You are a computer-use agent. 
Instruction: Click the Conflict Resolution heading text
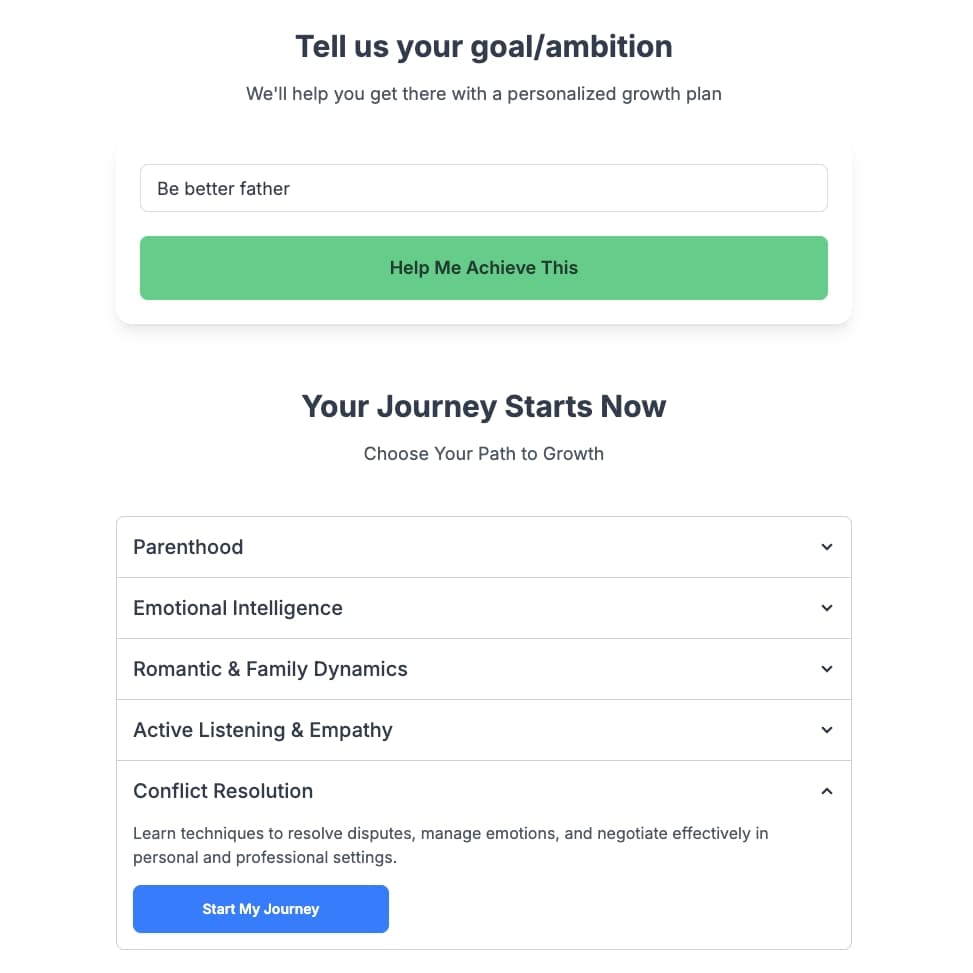pyautogui.click(x=223, y=791)
